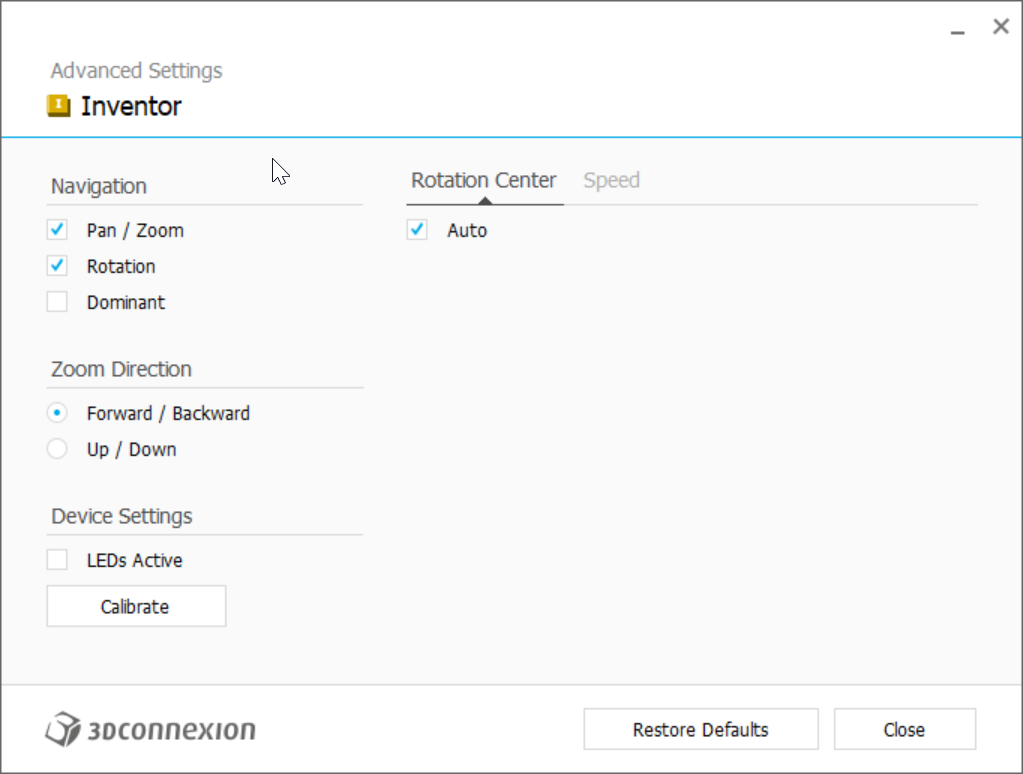Click the Advanced Settings heading text
1023x774 pixels.
(x=136, y=70)
